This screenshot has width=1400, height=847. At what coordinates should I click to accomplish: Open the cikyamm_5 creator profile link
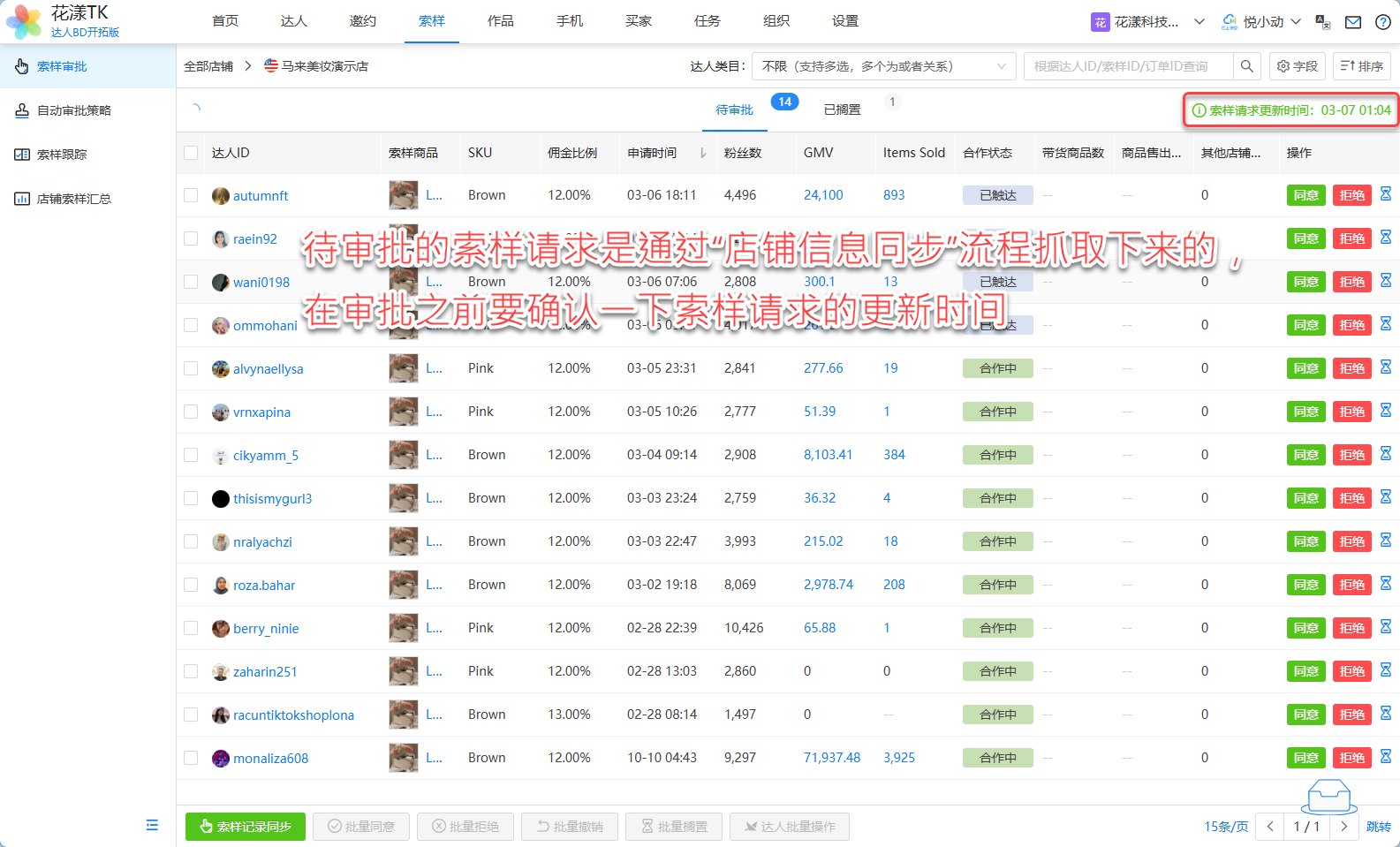click(266, 456)
